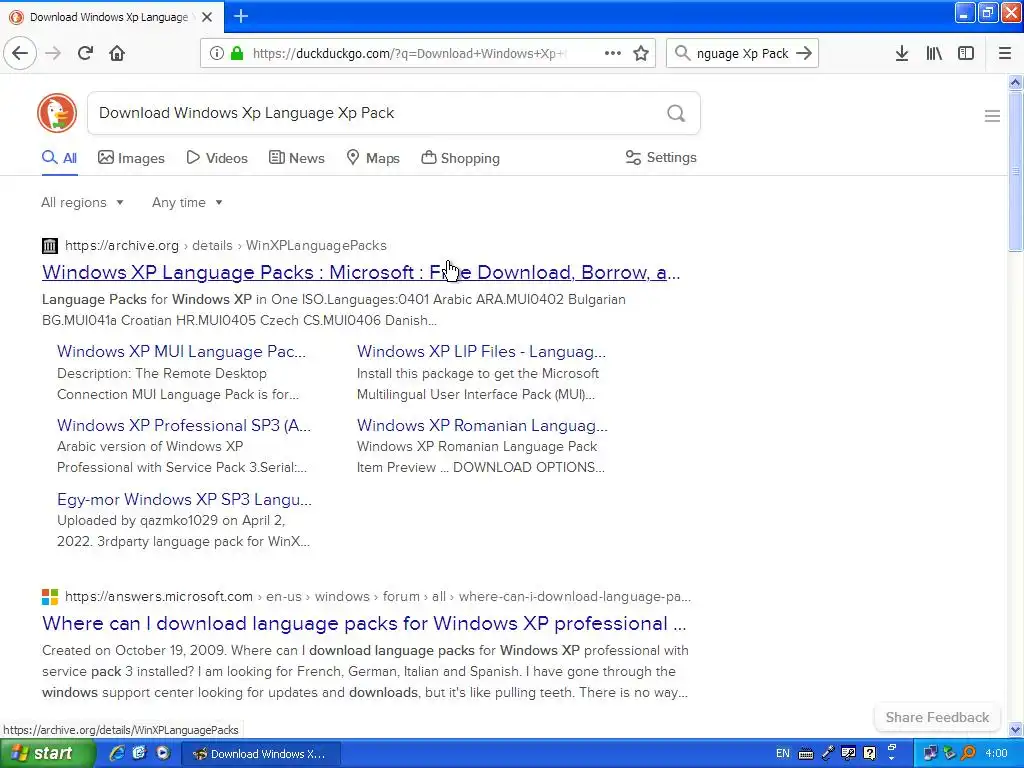Click the forward navigation arrow
This screenshot has height=768, width=1024.
pos(53,53)
